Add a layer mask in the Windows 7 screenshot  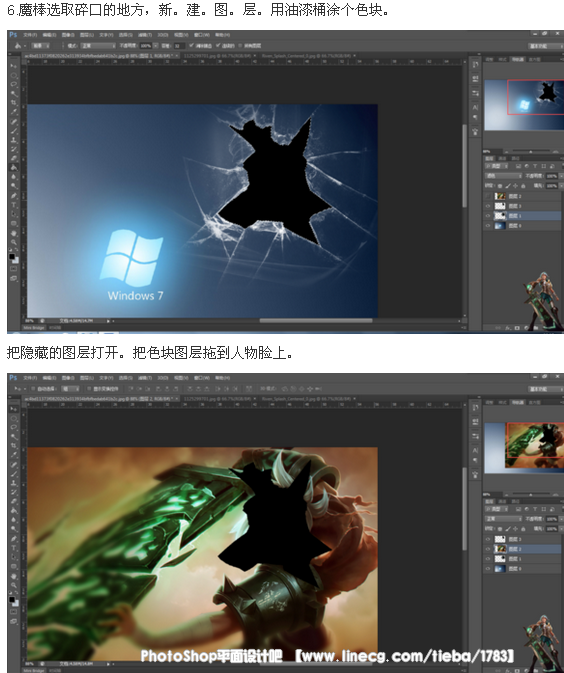click(517, 328)
